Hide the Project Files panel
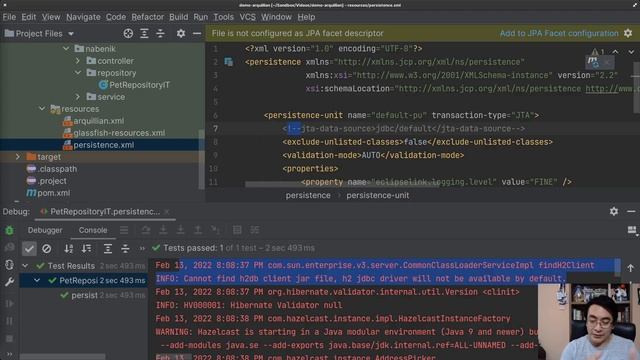This screenshot has width=640, height=360. pos(197,33)
